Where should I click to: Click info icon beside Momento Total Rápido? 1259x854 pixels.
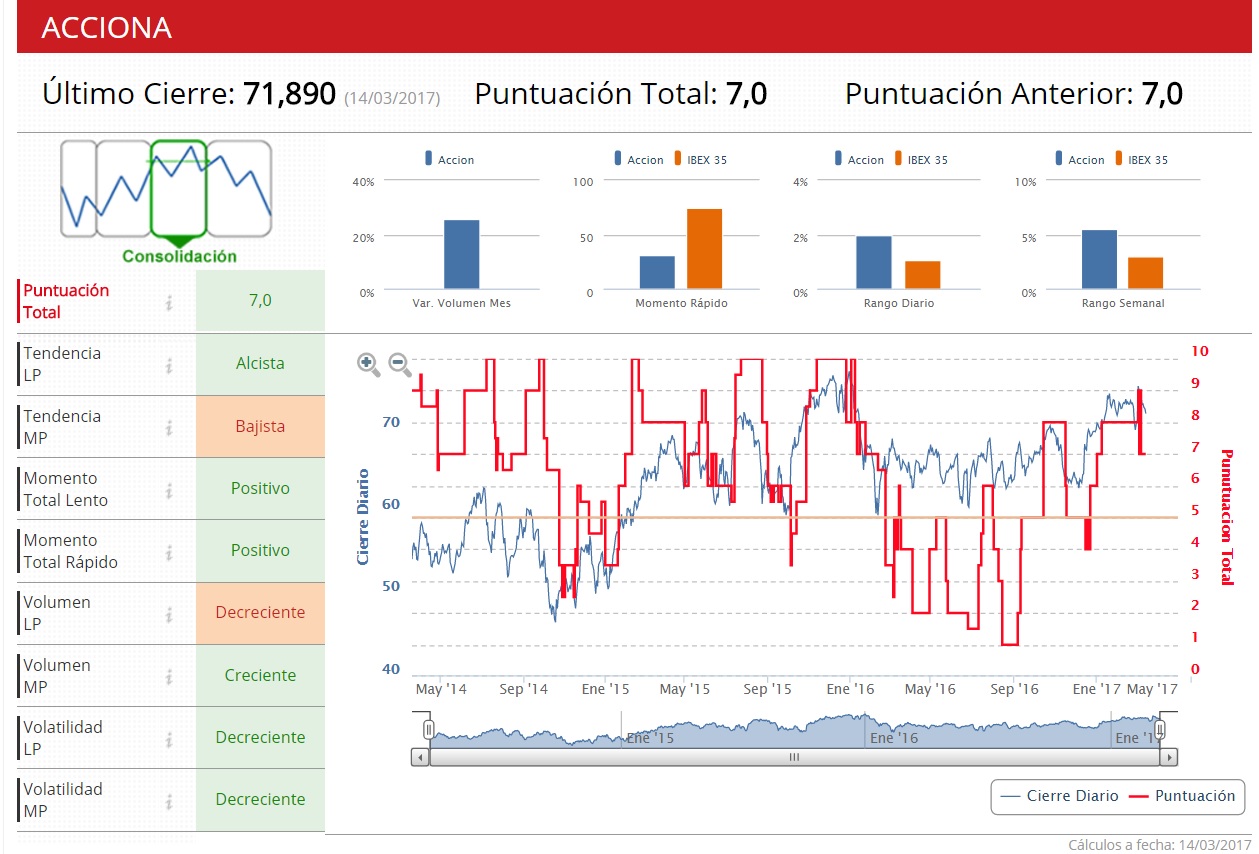click(x=169, y=551)
